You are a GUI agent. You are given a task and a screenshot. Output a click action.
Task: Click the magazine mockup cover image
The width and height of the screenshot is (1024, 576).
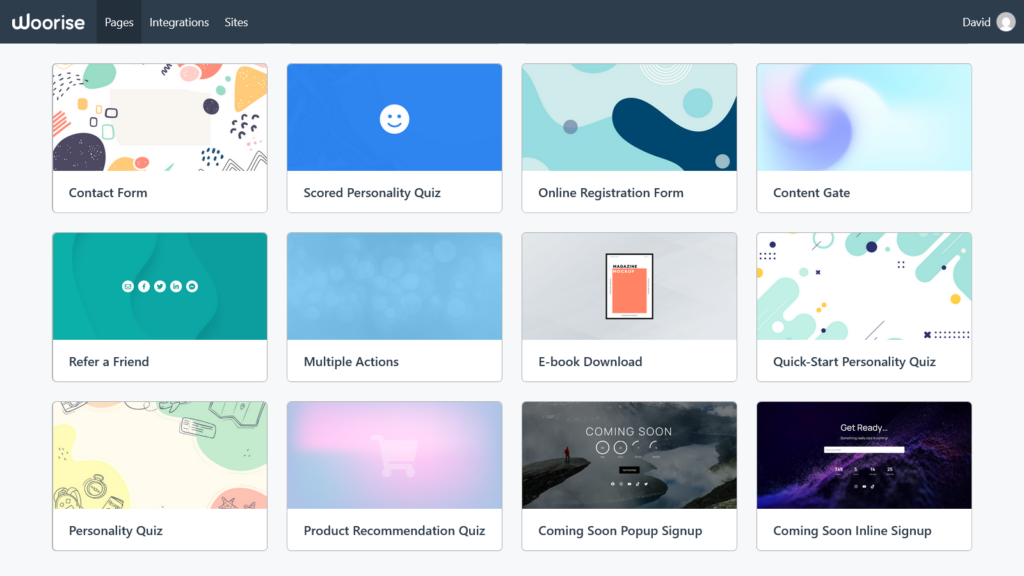[629, 286]
